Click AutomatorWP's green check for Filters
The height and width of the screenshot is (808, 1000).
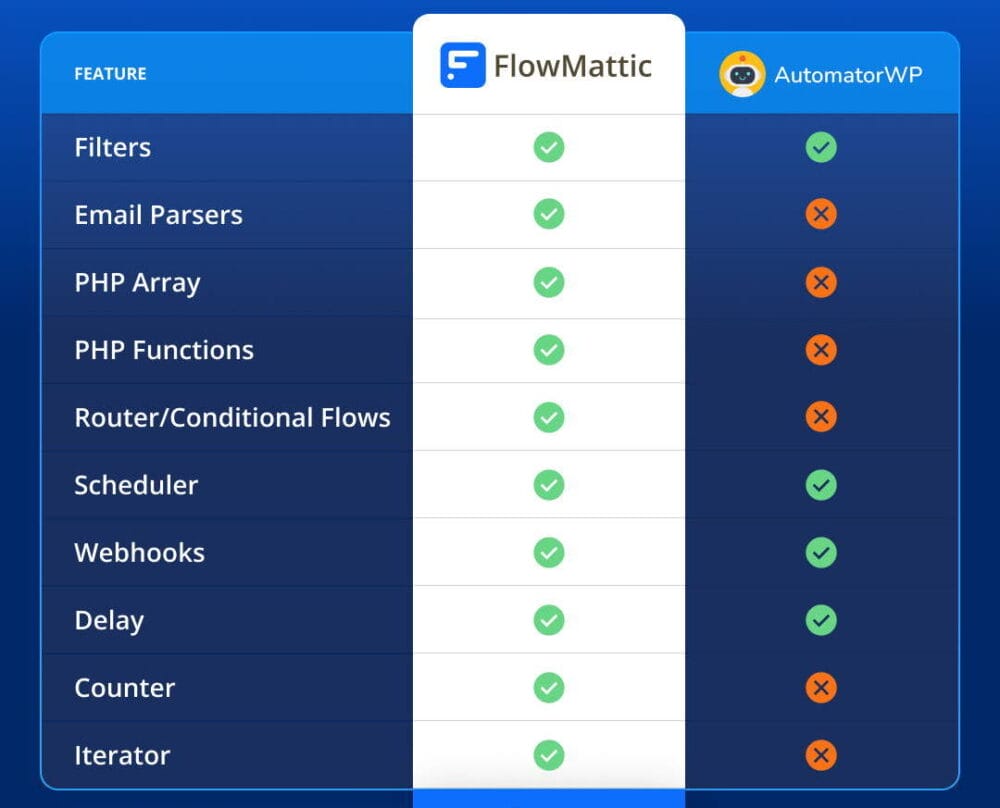(x=821, y=148)
